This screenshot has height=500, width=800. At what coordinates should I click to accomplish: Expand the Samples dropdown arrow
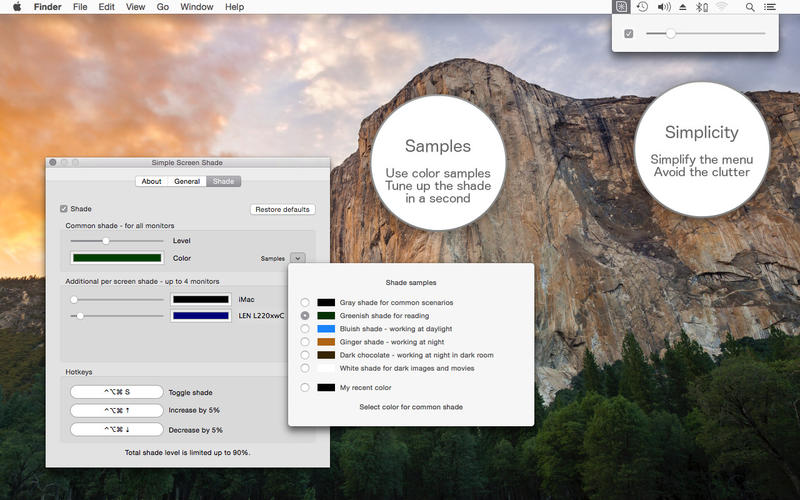(297, 258)
